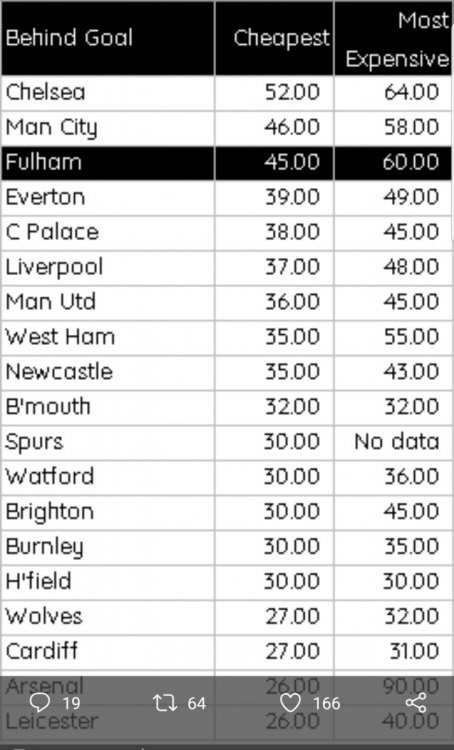Image resolution: width=454 pixels, height=750 pixels.
Task: Click the Chelsea team cell
Action: [108, 92]
